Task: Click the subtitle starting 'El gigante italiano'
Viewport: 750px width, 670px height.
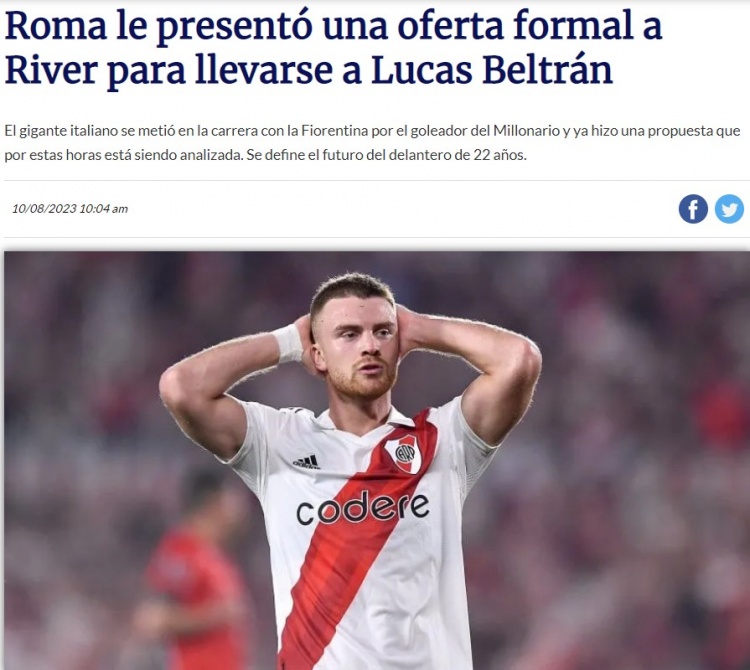Action: pos(372,143)
